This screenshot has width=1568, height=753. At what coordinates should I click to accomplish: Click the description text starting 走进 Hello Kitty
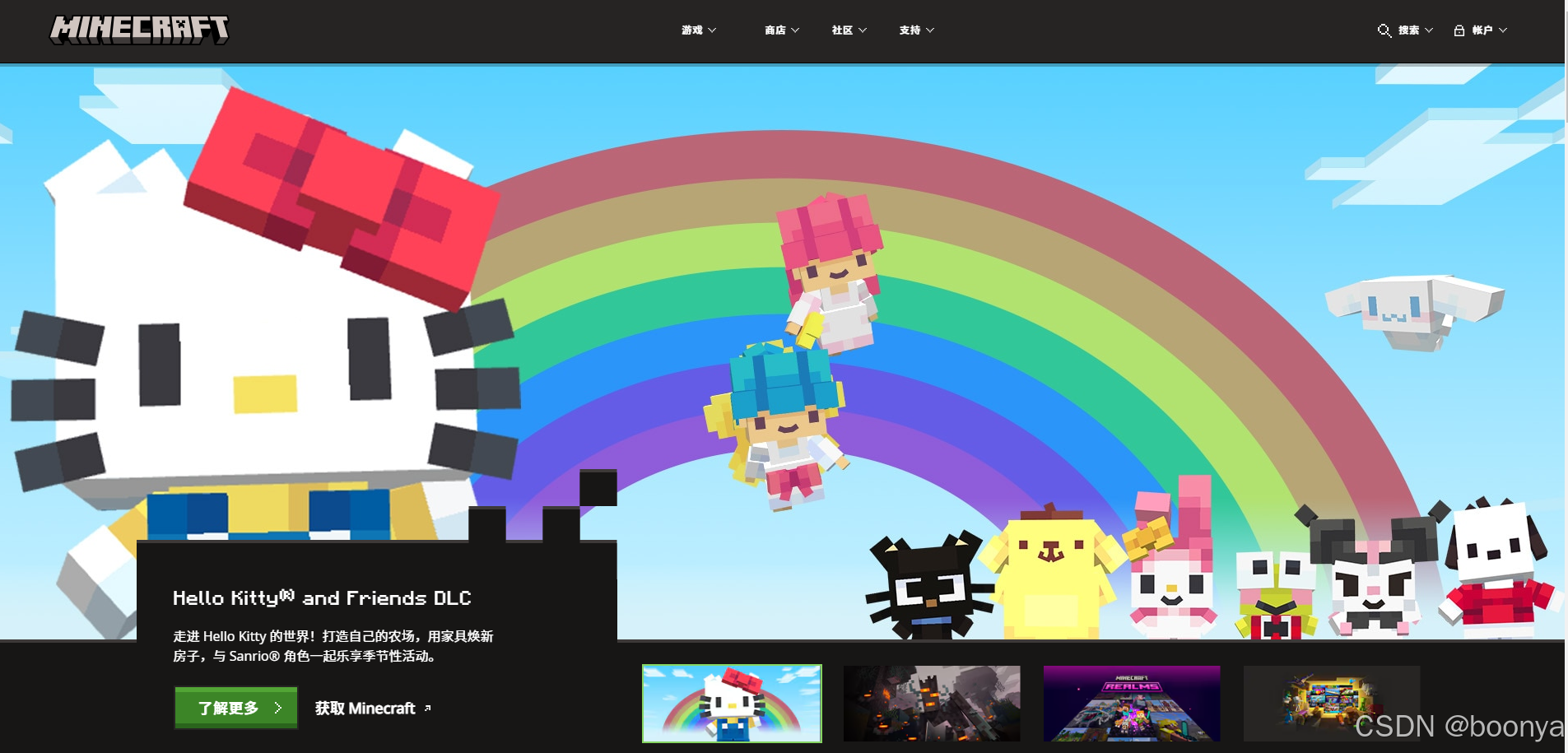[x=333, y=646]
